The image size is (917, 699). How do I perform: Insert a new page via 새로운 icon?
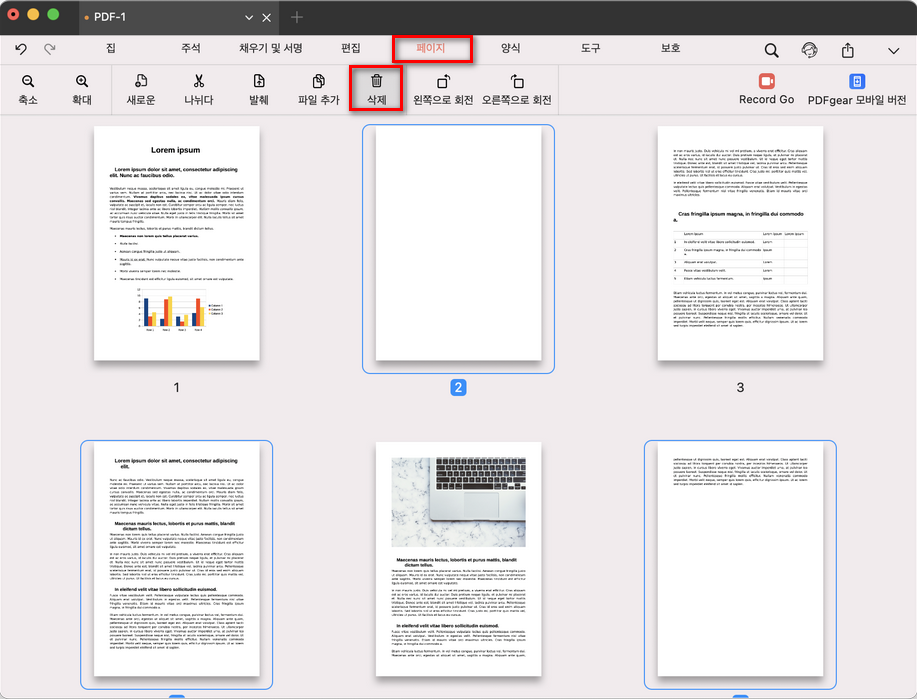[141, 82]
